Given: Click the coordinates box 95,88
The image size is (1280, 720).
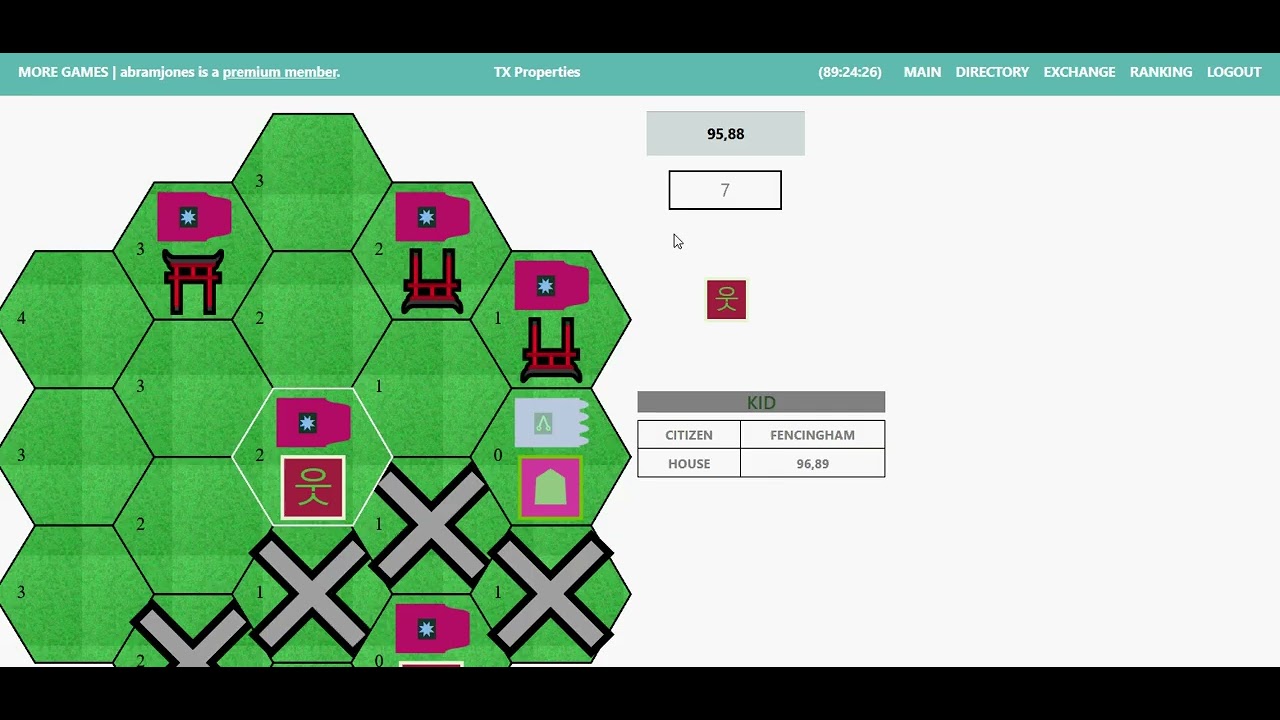Looking at the screenshot, I should pos(725,134).
